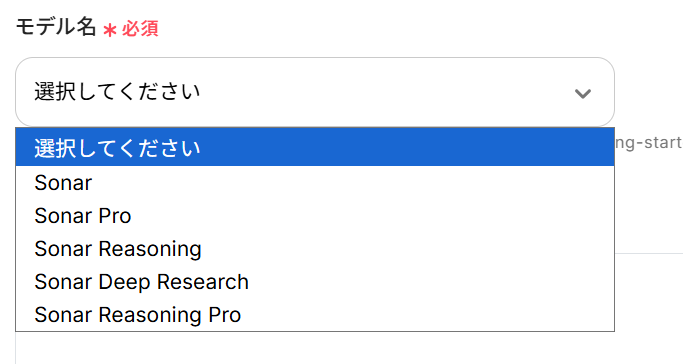Click empty space right of Sonar Pro option
Image resolution: width=683 pixels, height=364 pixels.
click(x=372, y=216)
